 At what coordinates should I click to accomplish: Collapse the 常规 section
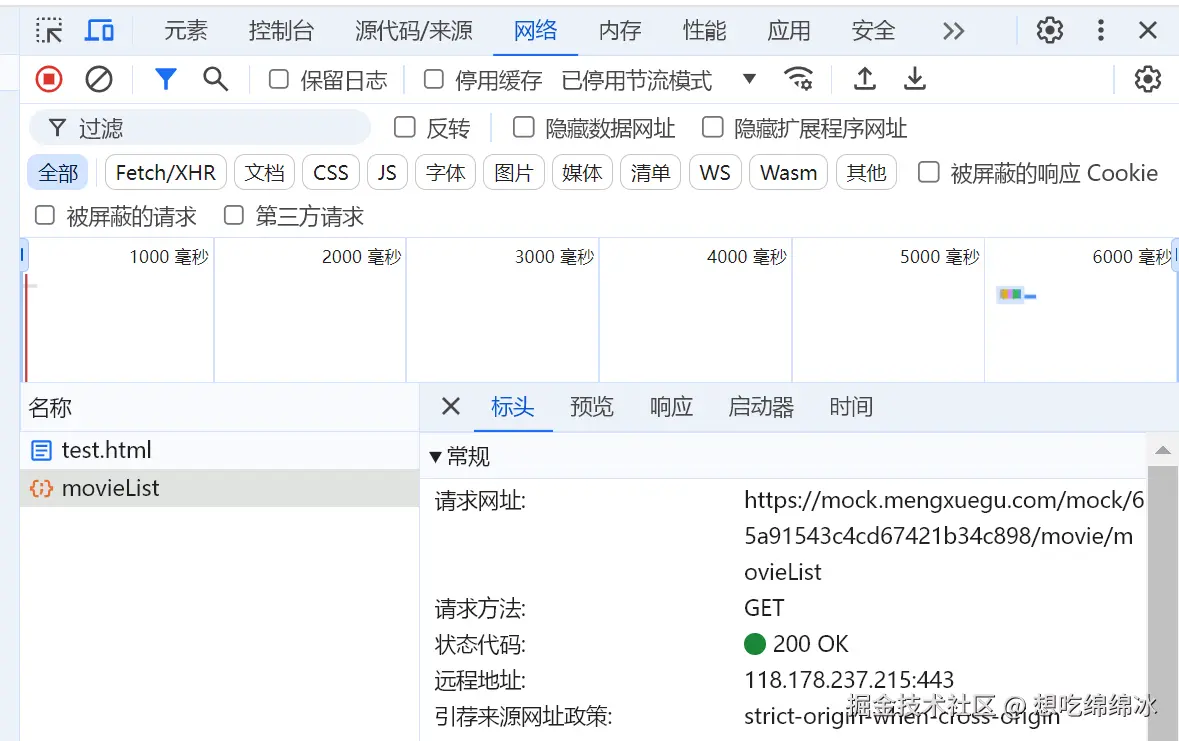(433, 456)
